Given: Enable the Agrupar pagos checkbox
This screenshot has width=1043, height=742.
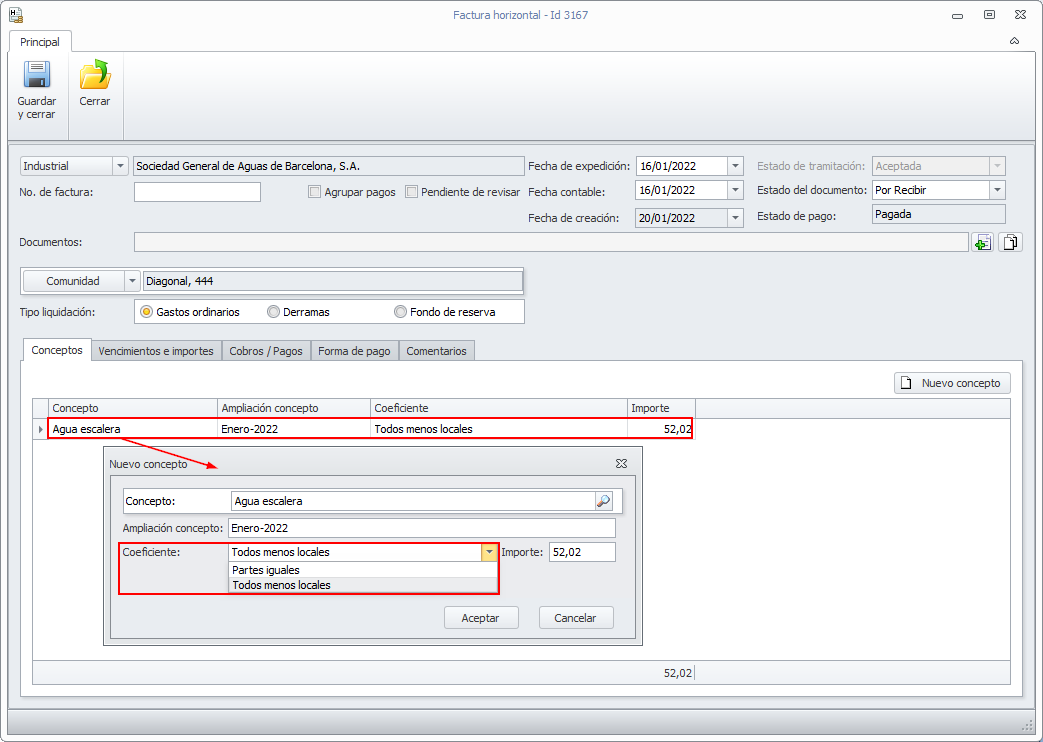Looking at the screenshot, I should click(314, 192).
